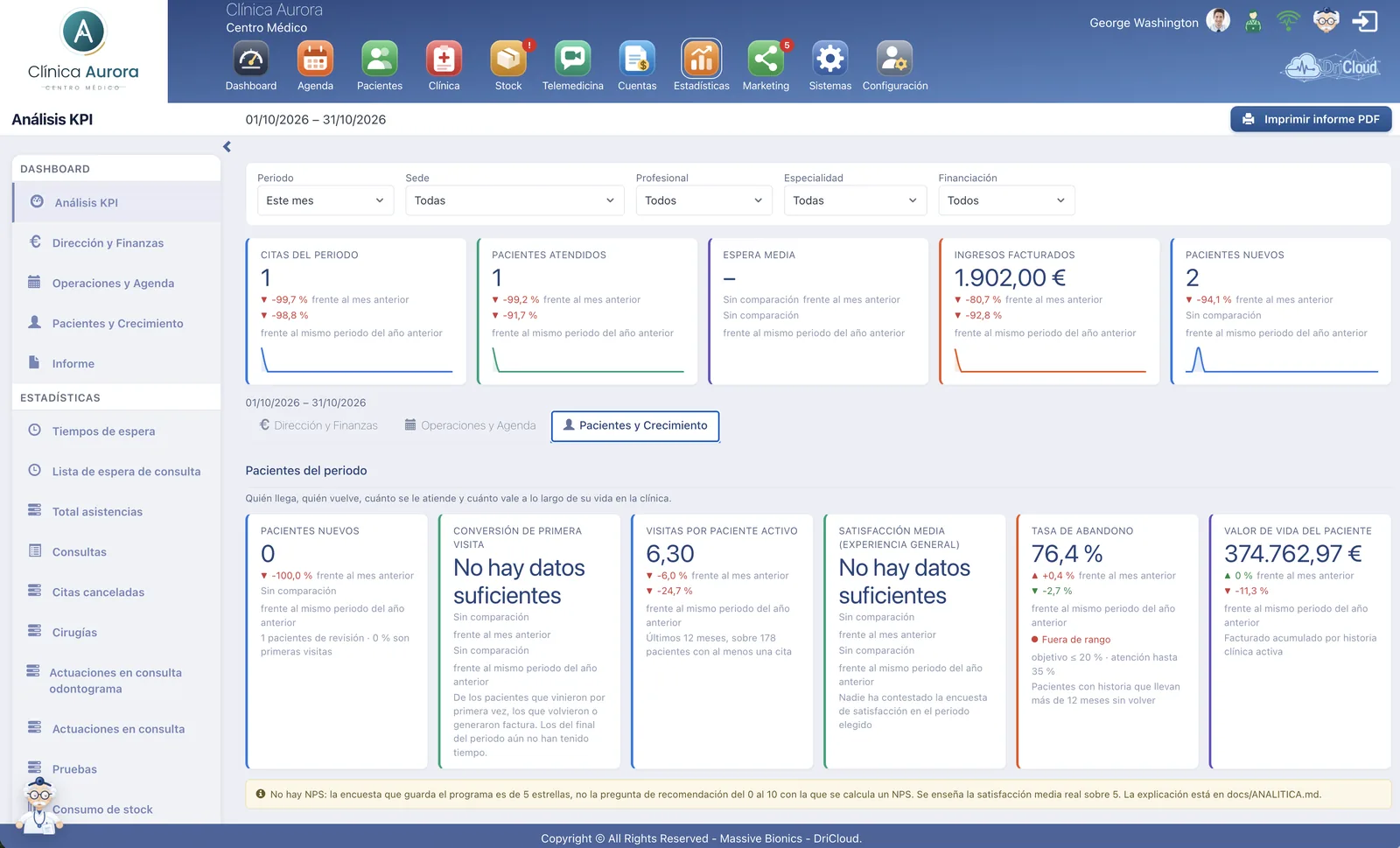
Task: Click the Wi-Fi connection status icon
Action: click(1288, 20)
